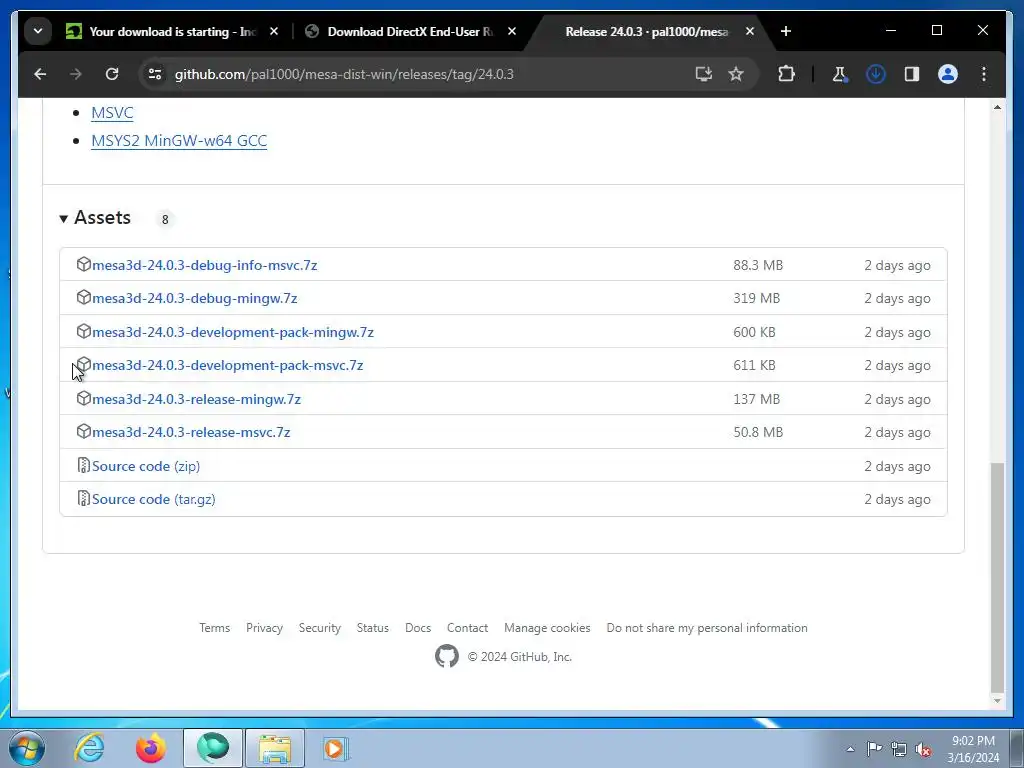Open the tab search dropdown
The height and width of the screenshot is (768, 1024).
pyautogui.click(x=38, y=31)
